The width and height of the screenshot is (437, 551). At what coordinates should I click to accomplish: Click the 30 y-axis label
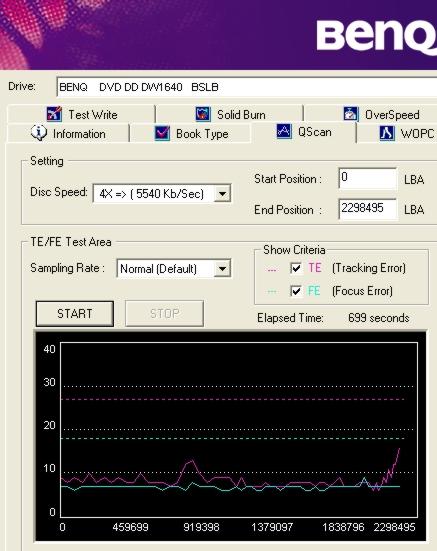point(49,382)
